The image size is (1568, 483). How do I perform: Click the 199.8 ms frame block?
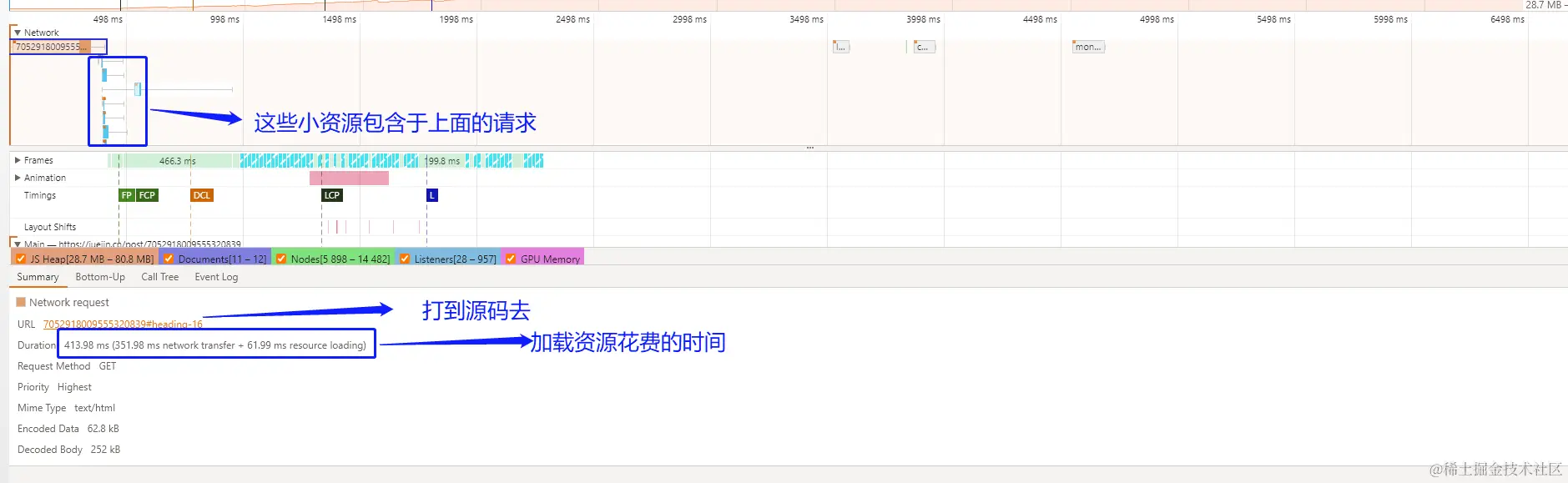pyautogui.click(x=443, y=161)
